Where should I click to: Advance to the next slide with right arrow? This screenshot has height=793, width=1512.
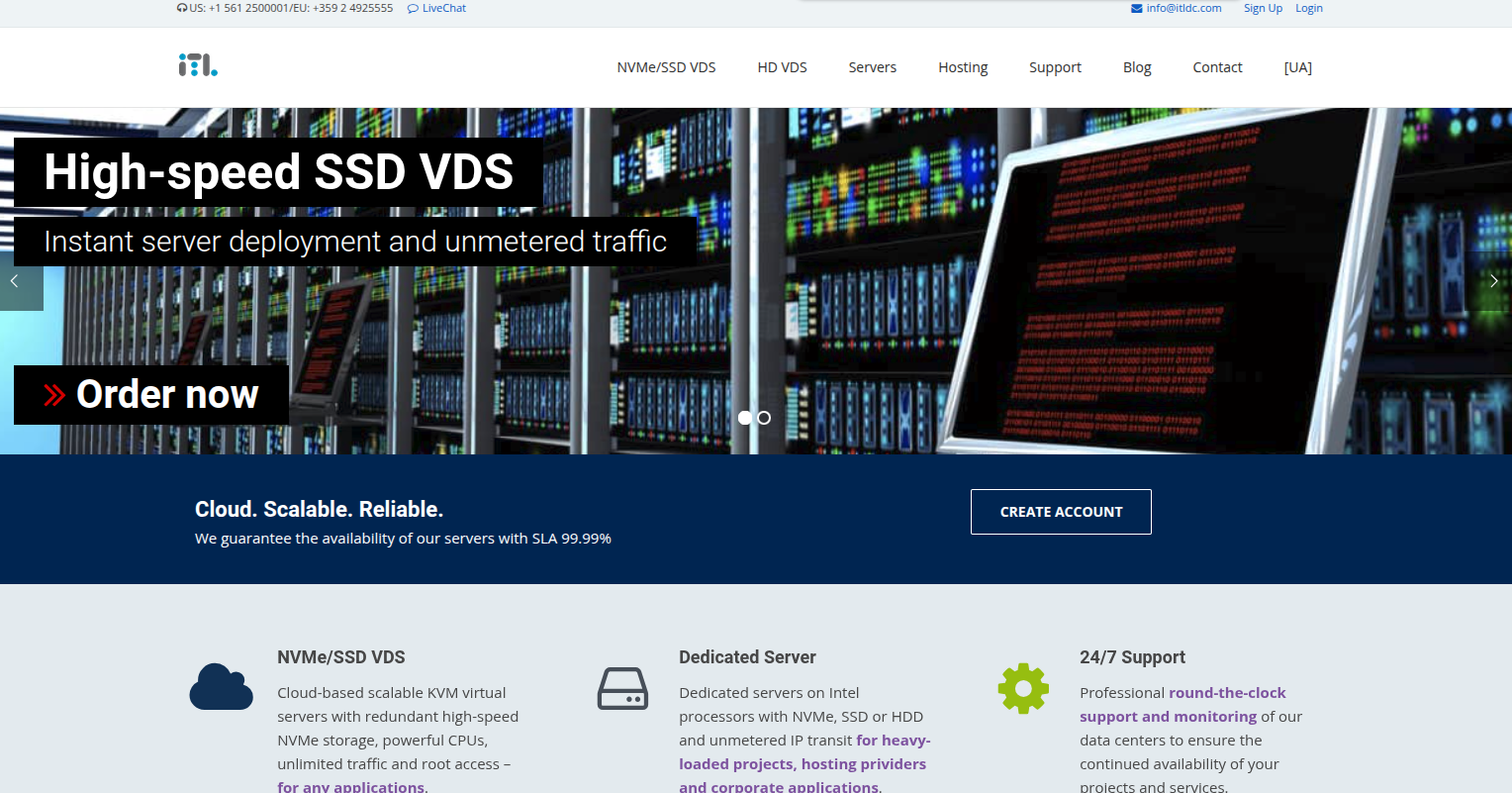1493,281
